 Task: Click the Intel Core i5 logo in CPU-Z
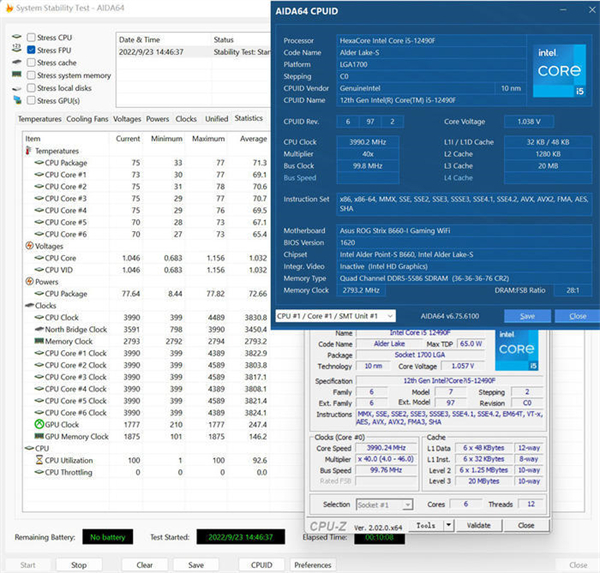click(517, 350)
